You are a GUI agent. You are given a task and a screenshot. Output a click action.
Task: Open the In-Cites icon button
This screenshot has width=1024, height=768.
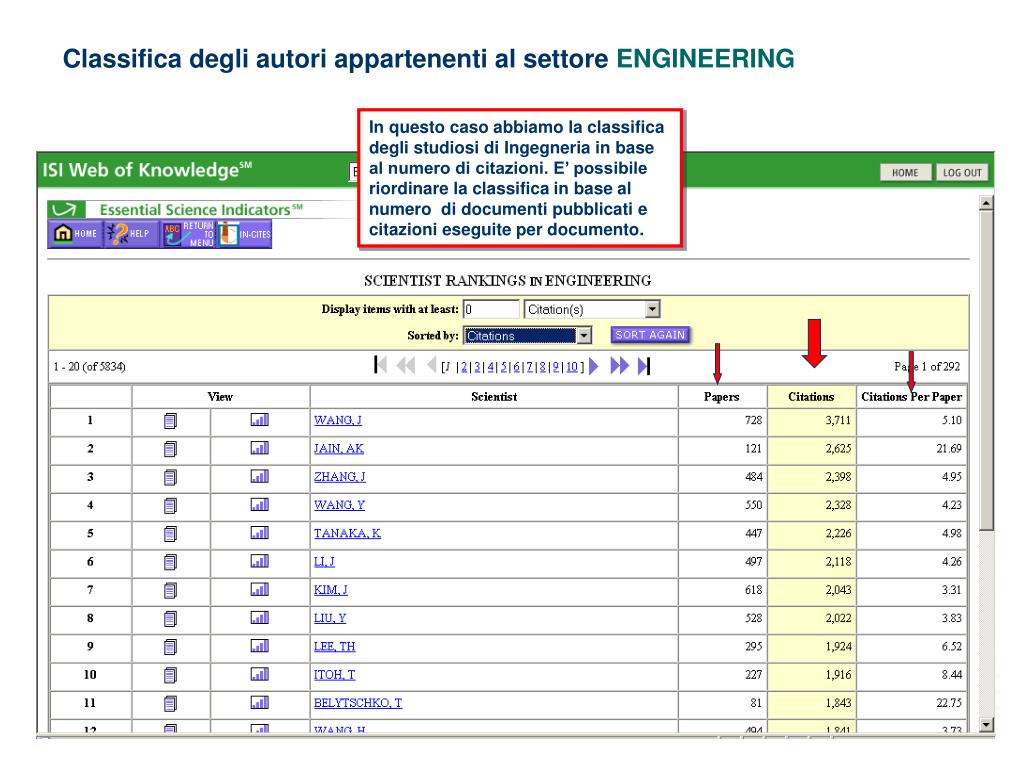[x=244, y=234]
